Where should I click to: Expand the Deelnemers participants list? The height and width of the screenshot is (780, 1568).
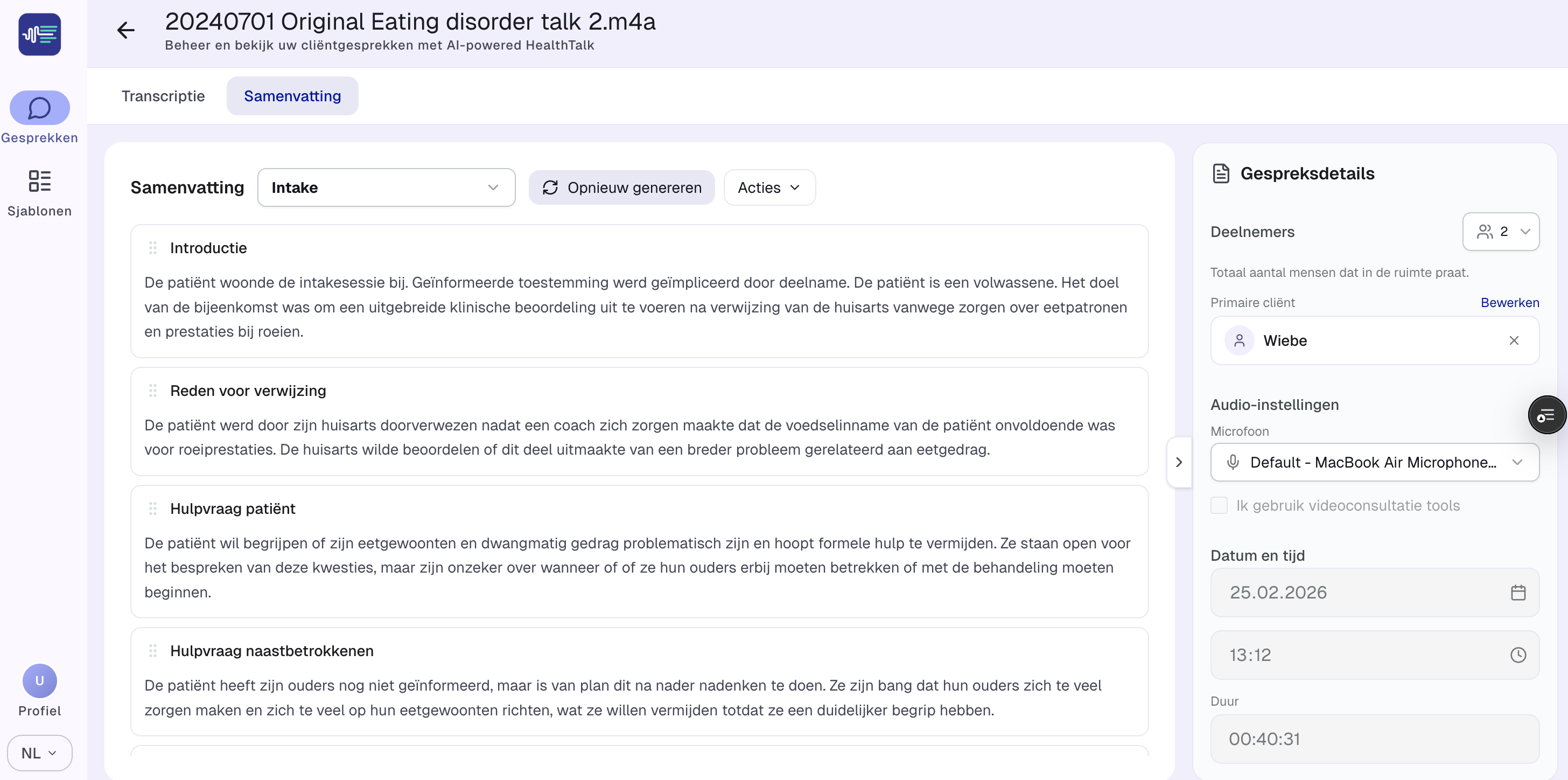point(1501,232)
